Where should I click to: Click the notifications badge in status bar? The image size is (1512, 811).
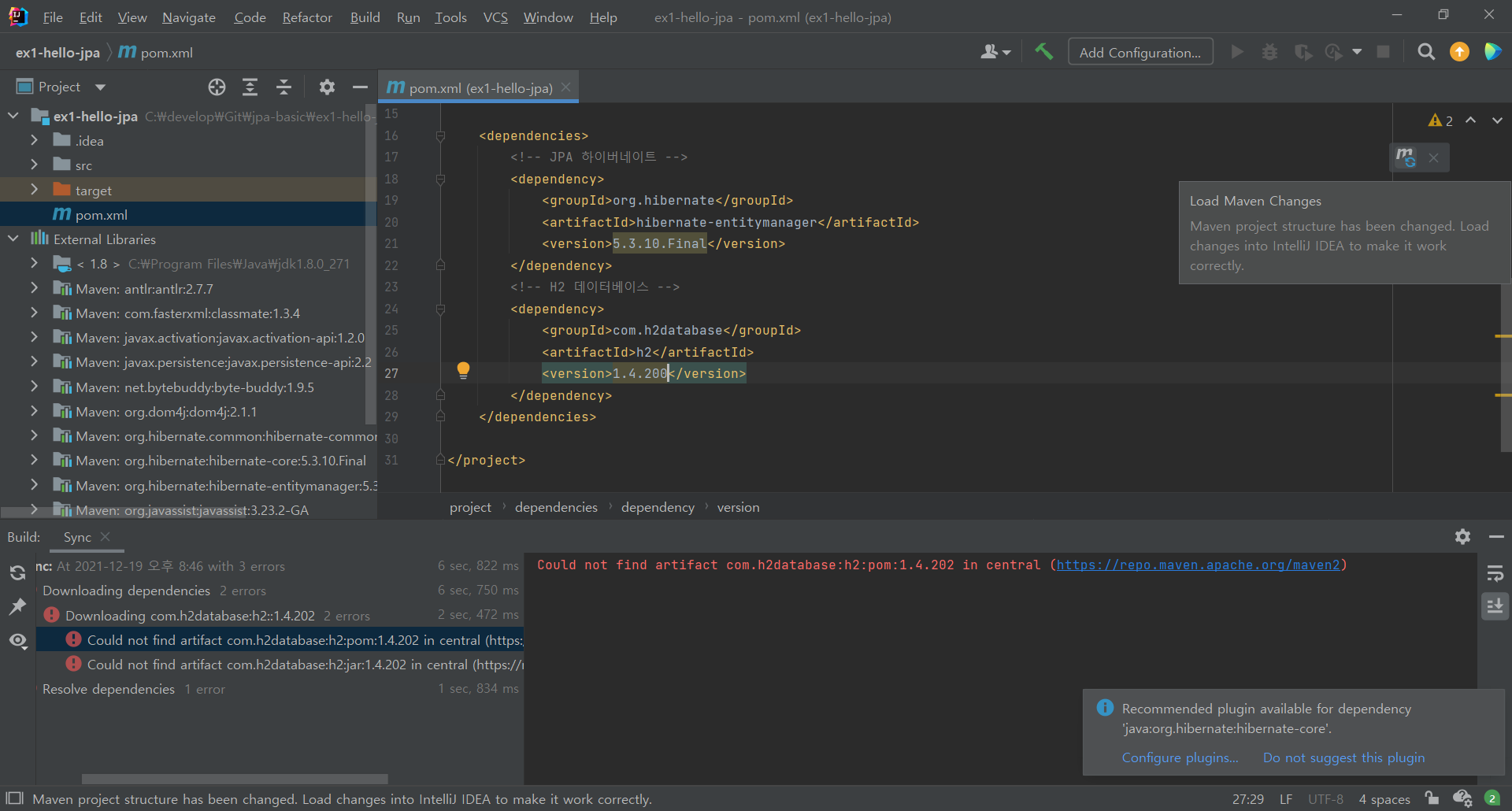pyautogui.click(x=1492, y=798)
